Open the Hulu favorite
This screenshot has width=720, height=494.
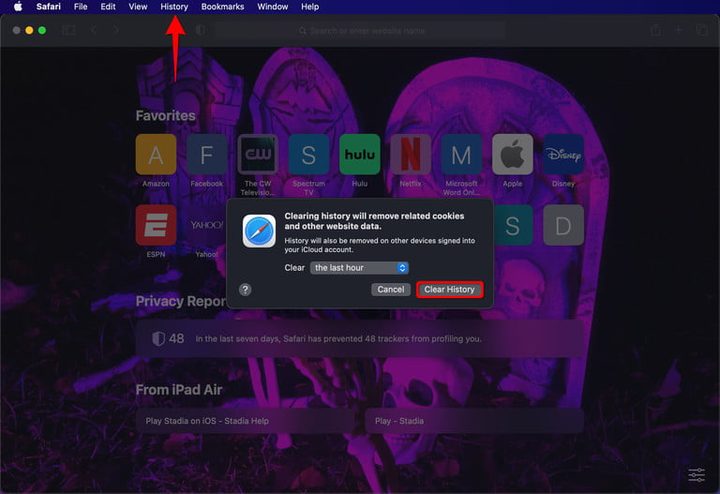point(360,154)
